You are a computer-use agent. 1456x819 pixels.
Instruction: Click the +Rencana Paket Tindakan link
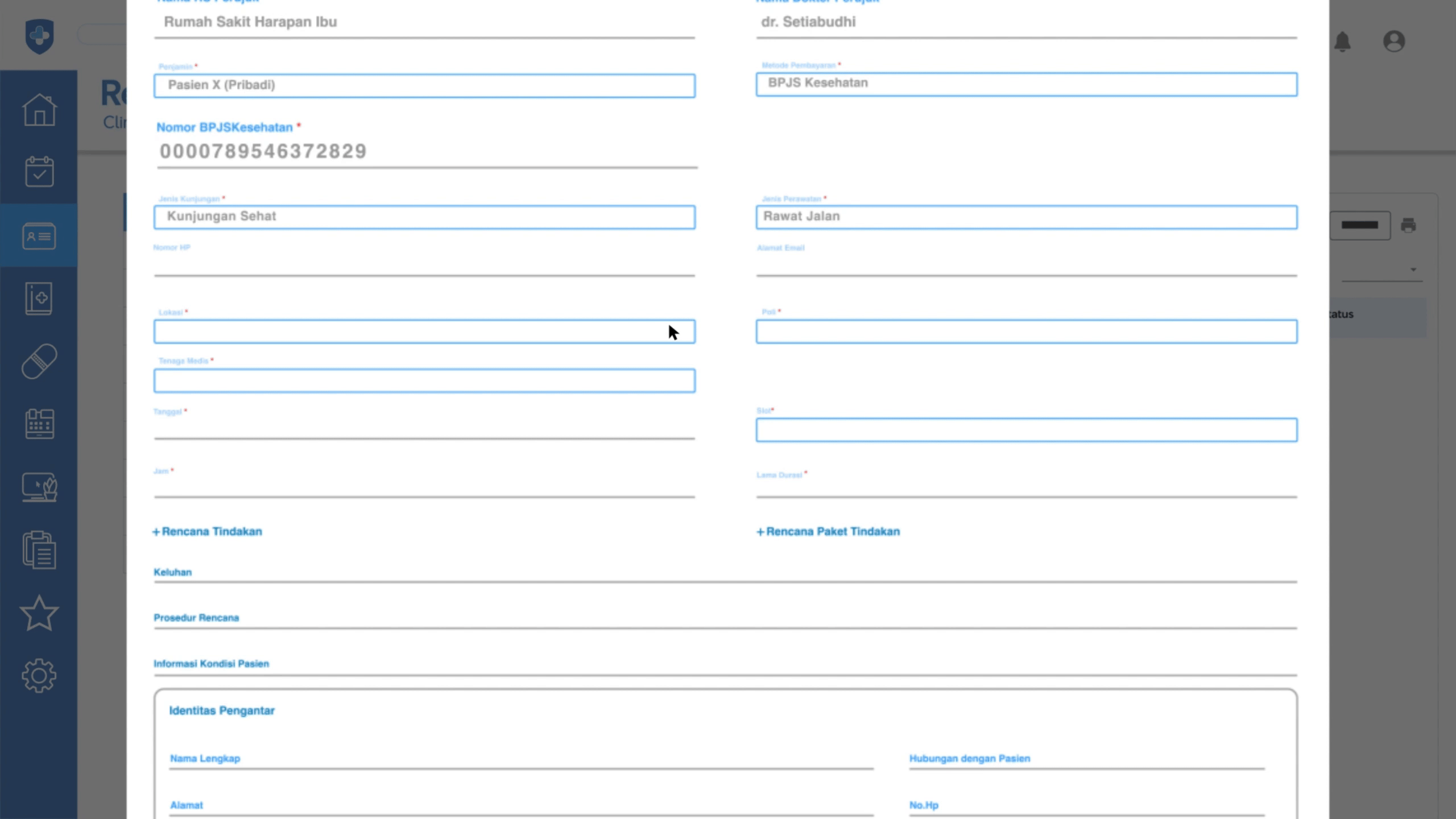[828, 531]
